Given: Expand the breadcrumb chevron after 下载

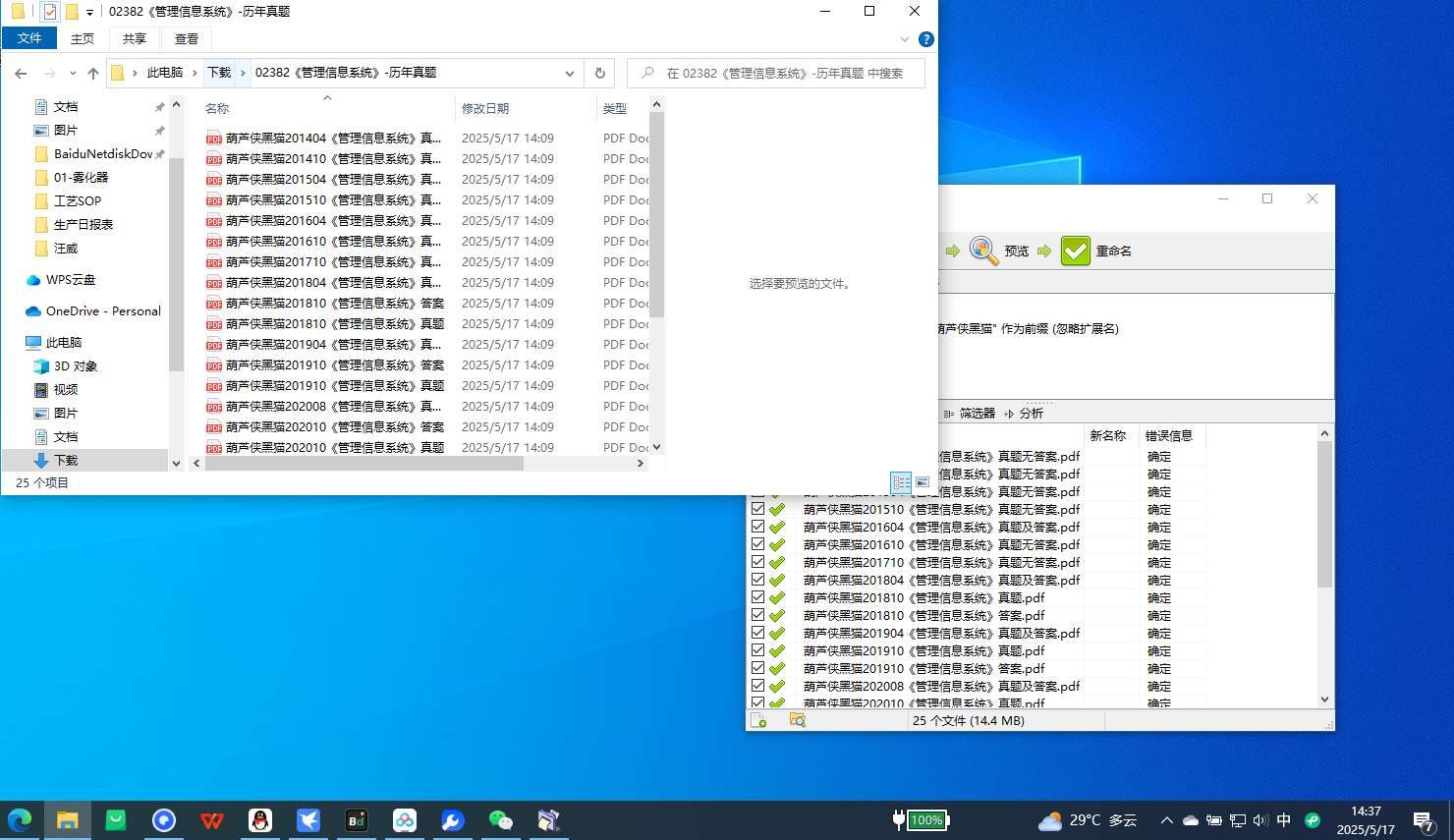Looking at the screenshot, I should pyautogui.click(x=243, y=73).
